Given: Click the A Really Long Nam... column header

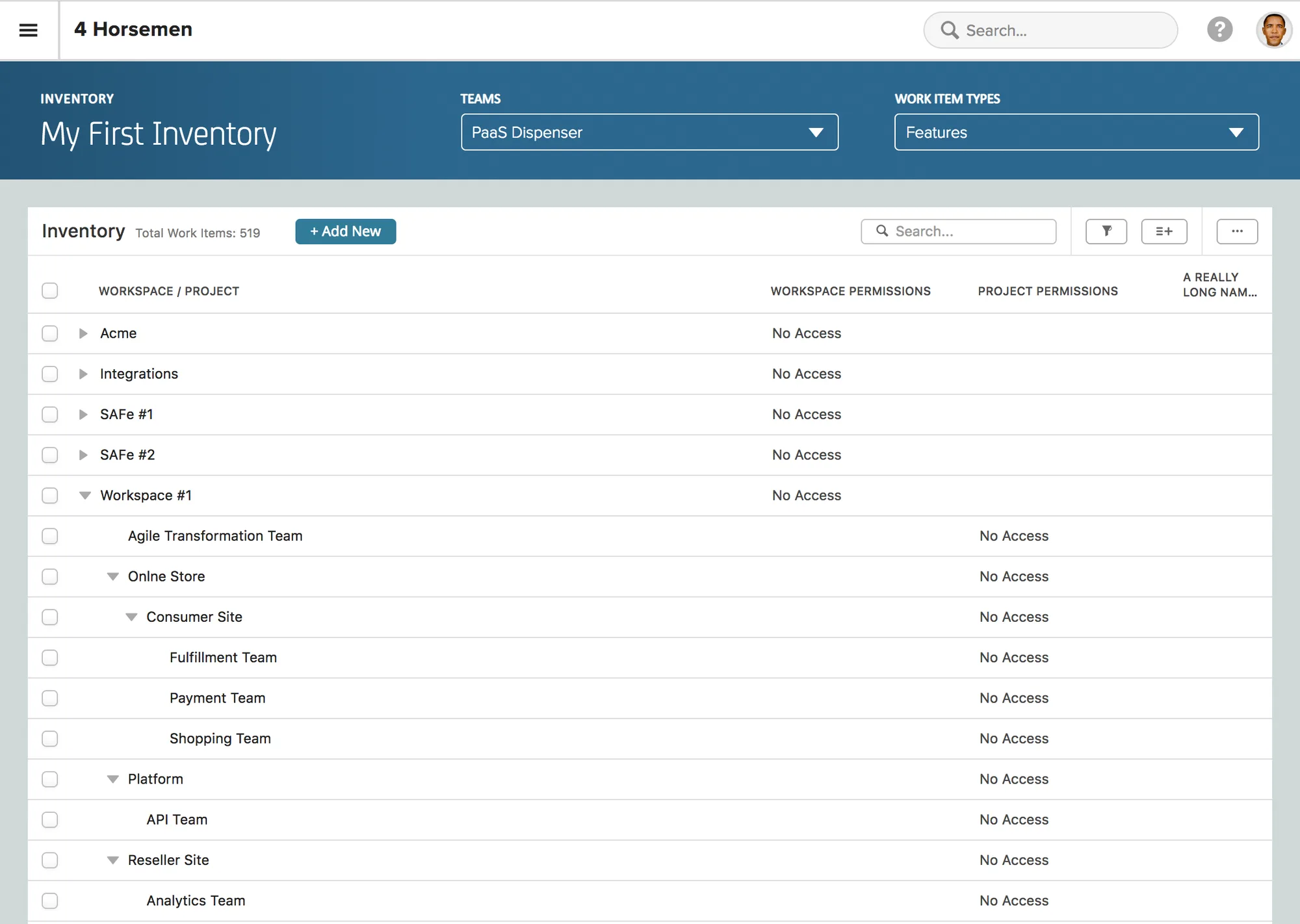Looking at the screenshot, I should pos(1219,285).
